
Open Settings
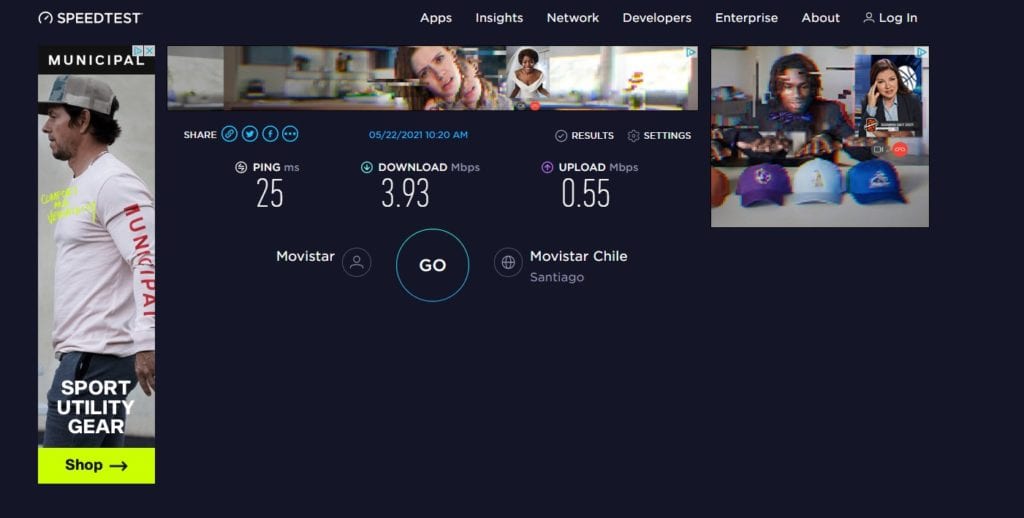(659, 136)
